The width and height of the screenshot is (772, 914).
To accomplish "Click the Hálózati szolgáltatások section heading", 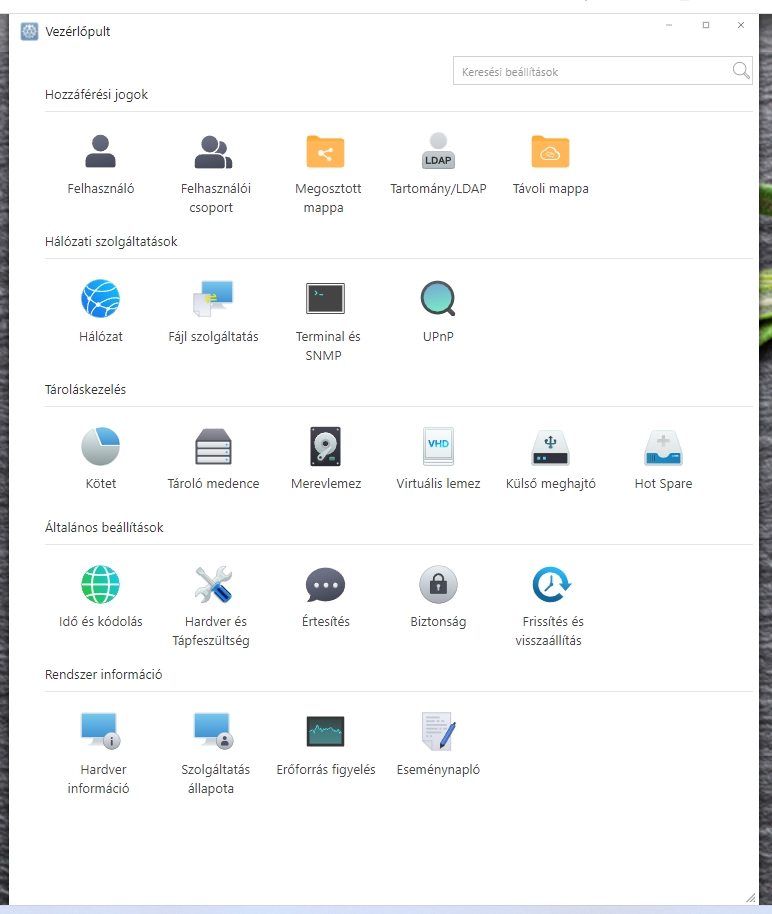I will [x=111, y=241].
